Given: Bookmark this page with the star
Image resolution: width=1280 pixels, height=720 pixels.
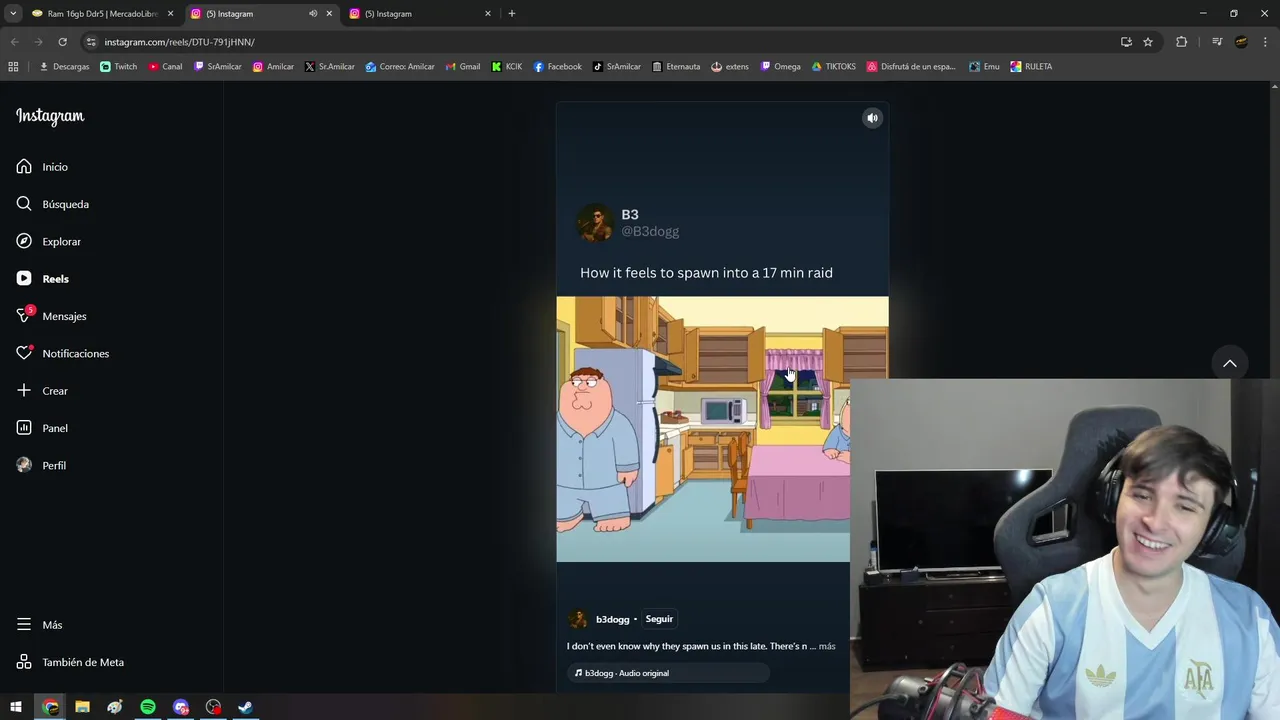Looking at the screenshot, I should pos(1148,42).
